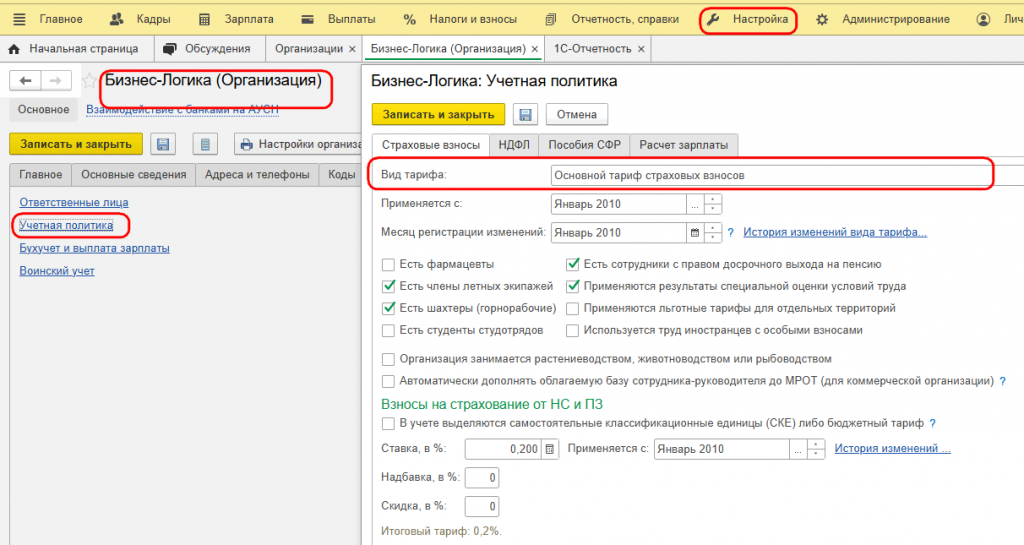Open the hamburger main menu icon
The height and width of the screenshot is (545, 1024).
[20, 19]
